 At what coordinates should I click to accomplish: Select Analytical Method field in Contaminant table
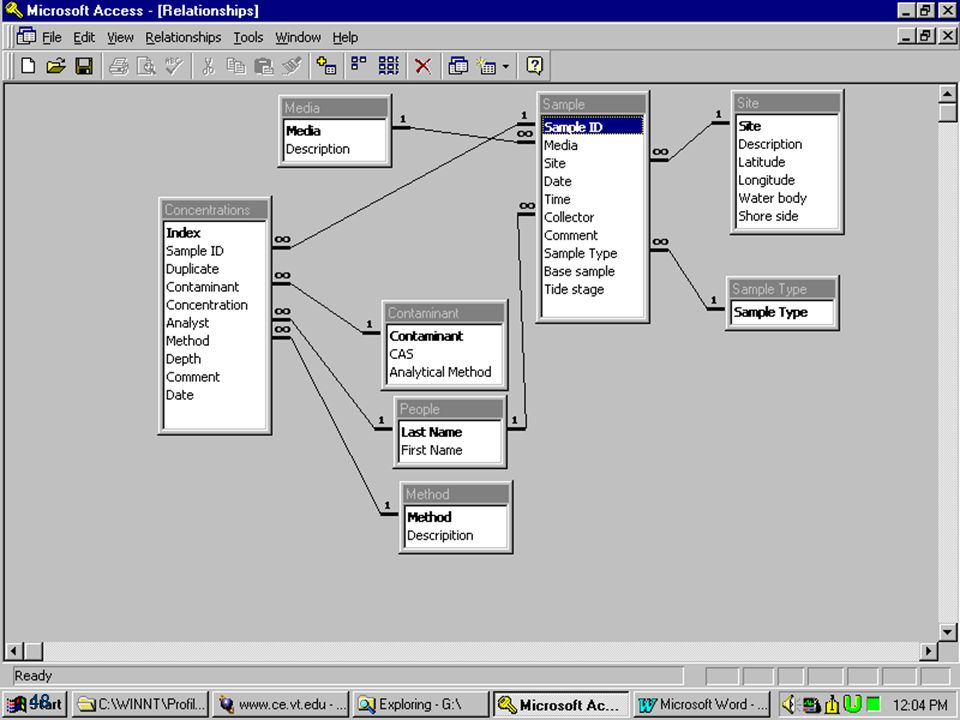coord(444,372)
